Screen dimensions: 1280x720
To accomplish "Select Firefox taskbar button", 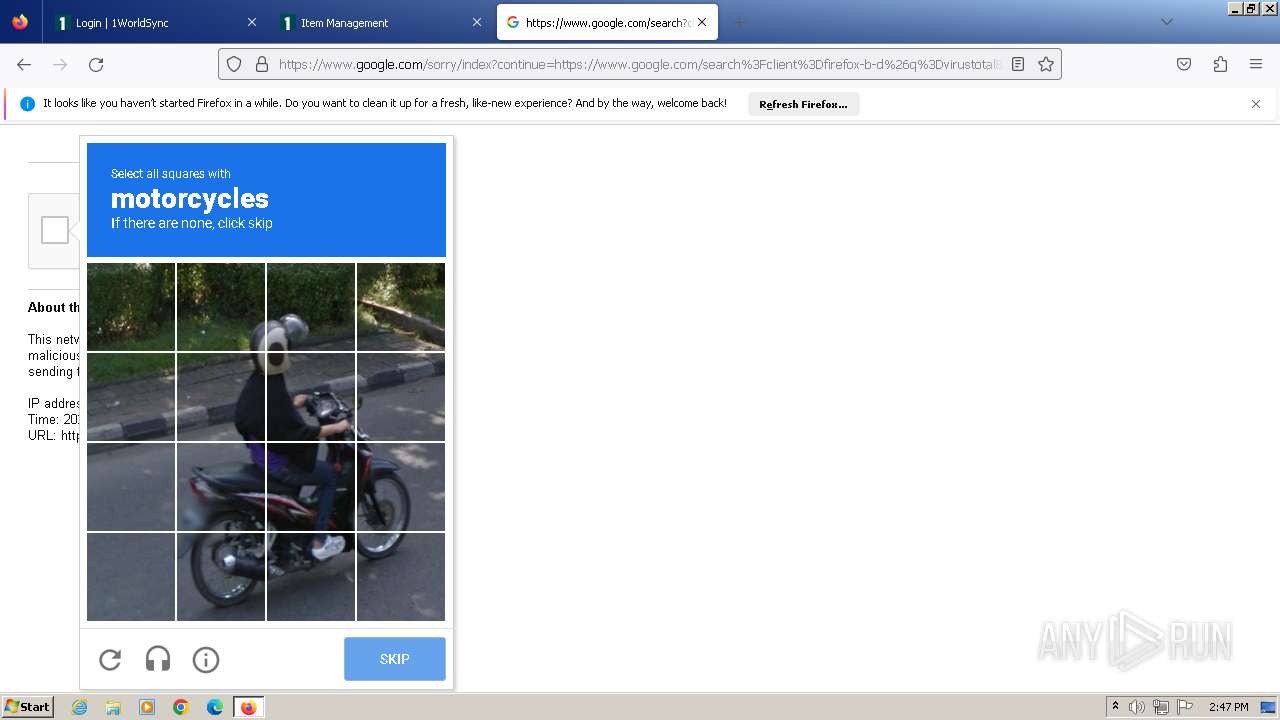I will pos(248,707).
